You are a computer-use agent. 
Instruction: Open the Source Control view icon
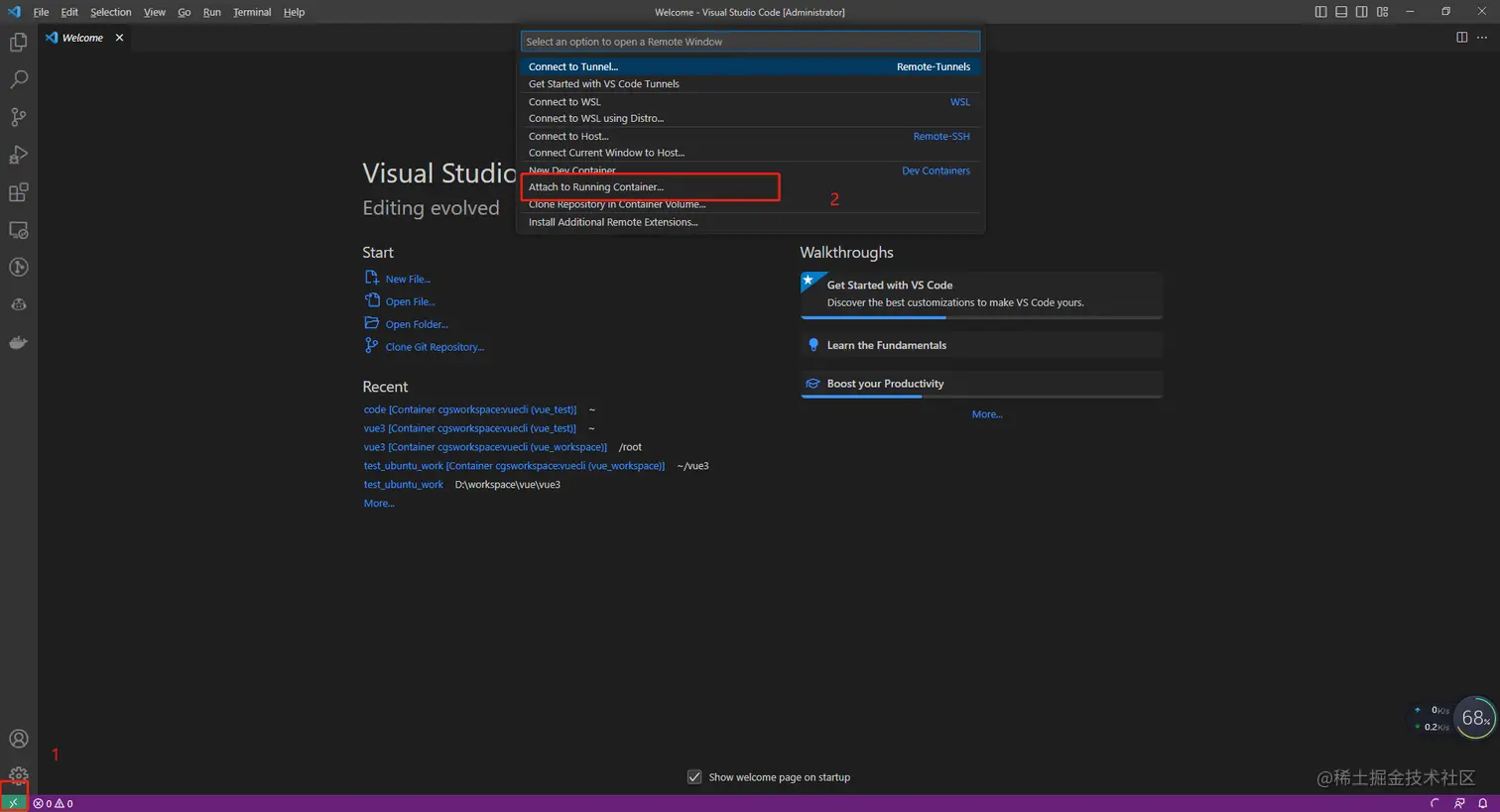click(x=18, y=117)
